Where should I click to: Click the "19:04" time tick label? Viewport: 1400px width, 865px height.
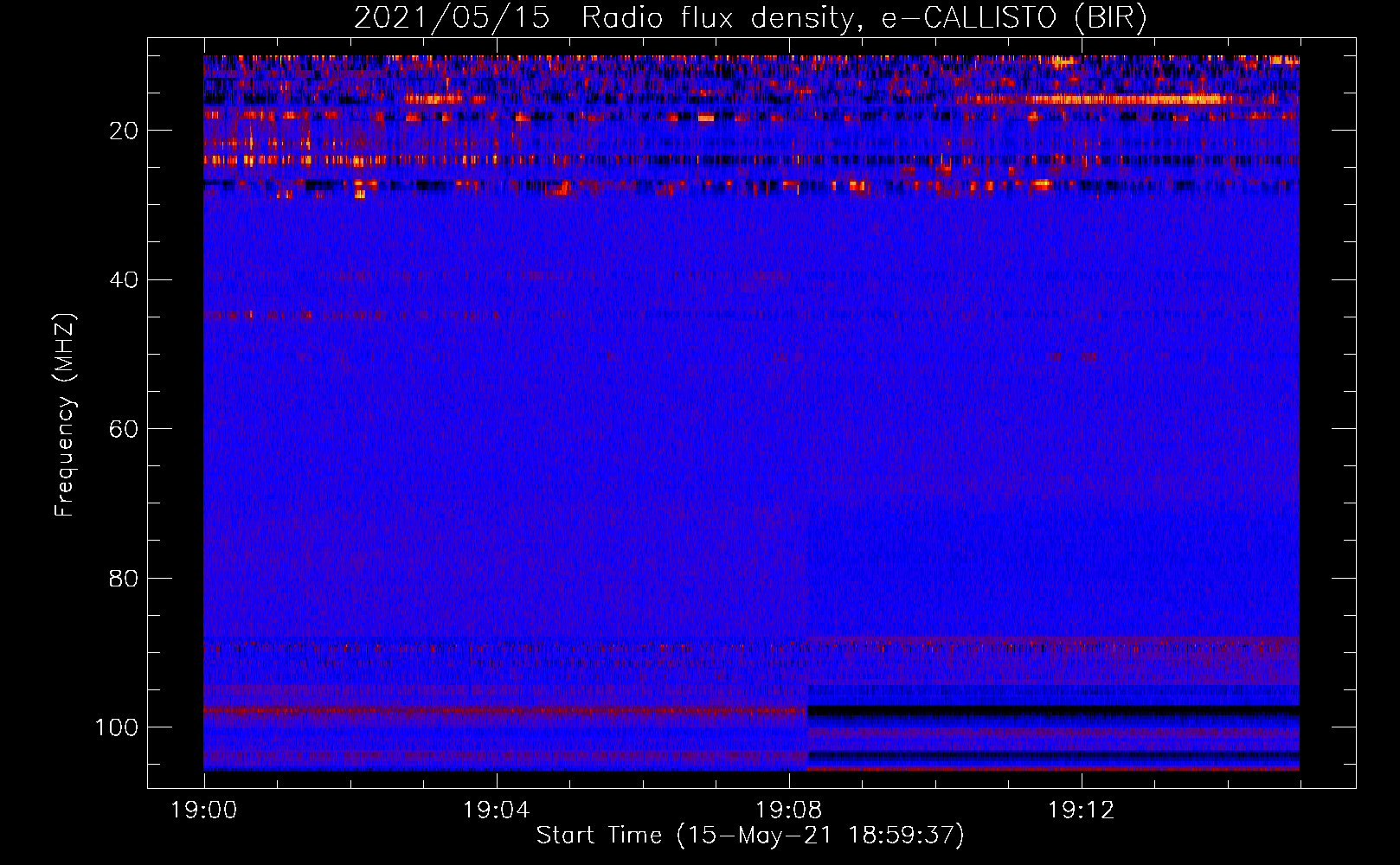click(496, 811)
